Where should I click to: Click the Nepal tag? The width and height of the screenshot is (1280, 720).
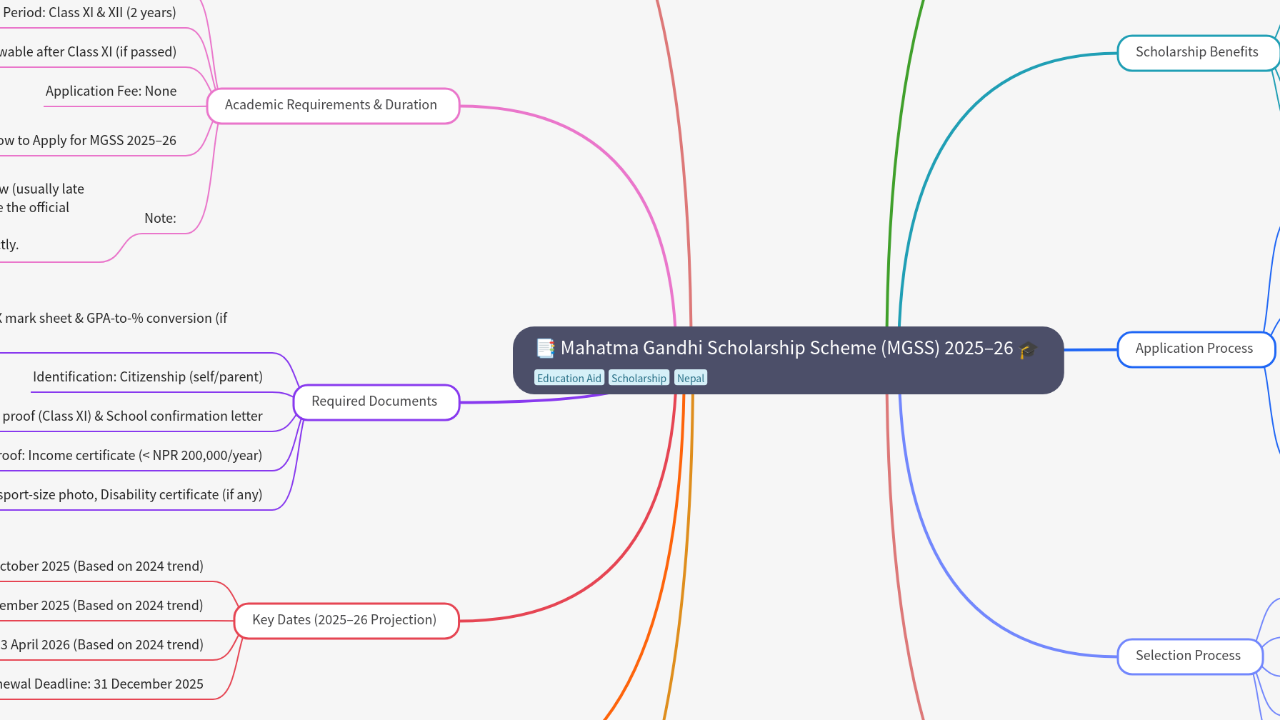click(690, 378)
